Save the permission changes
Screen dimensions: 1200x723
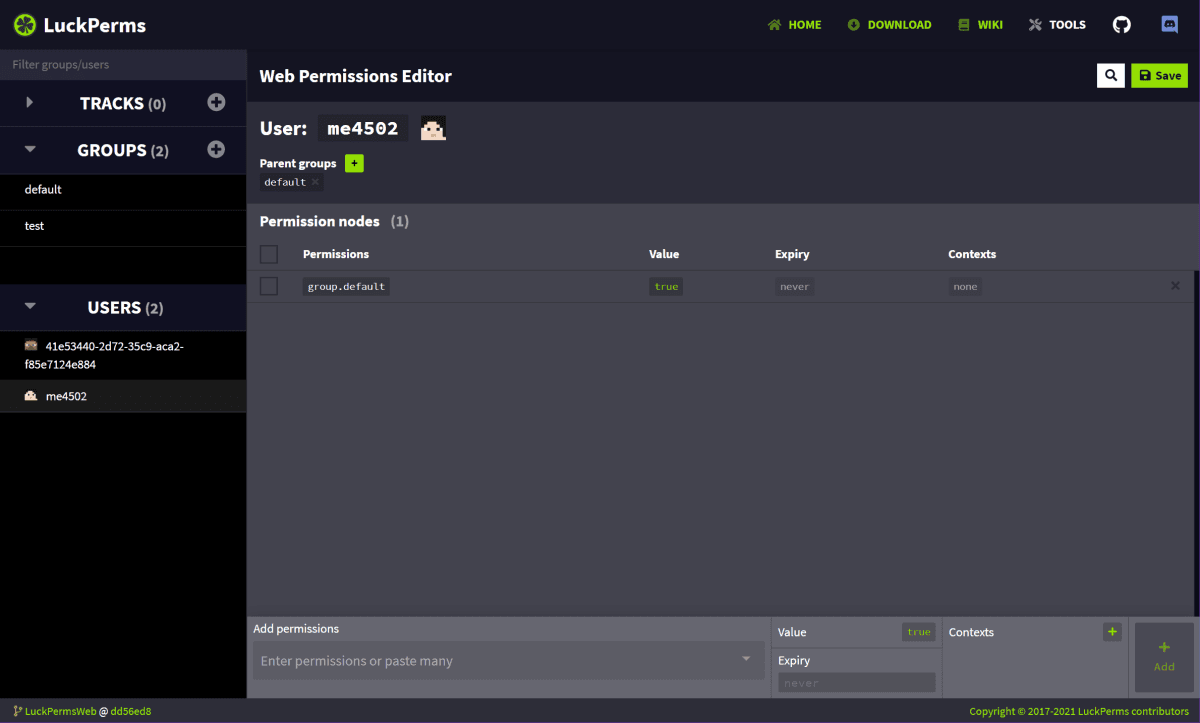click(x=1159, y=75)
